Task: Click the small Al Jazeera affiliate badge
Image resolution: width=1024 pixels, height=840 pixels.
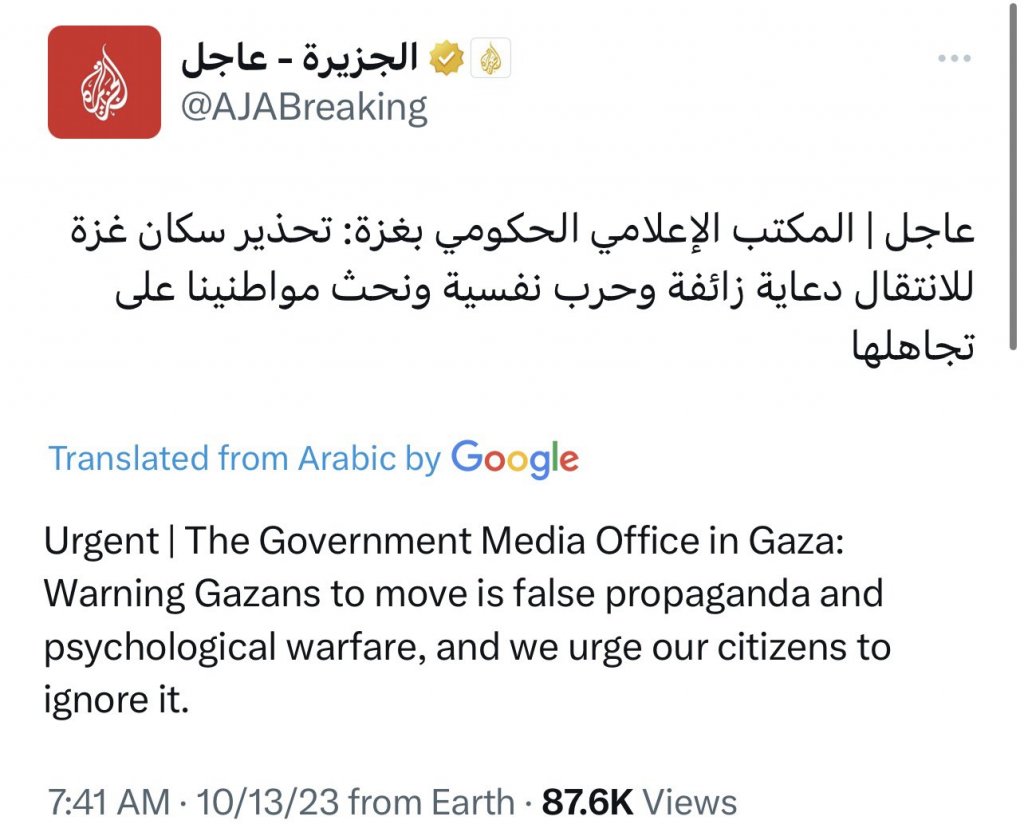Action: [490, 60]
